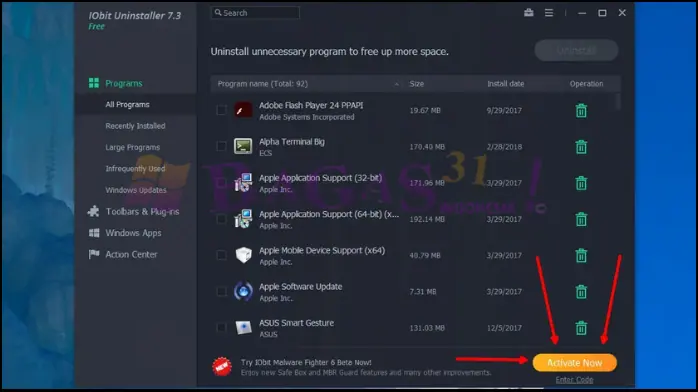Select Apple Mobile Device Support (x64) name
Image resolution: width=698 pixels, height=392 pixels.
pos(322,251)
